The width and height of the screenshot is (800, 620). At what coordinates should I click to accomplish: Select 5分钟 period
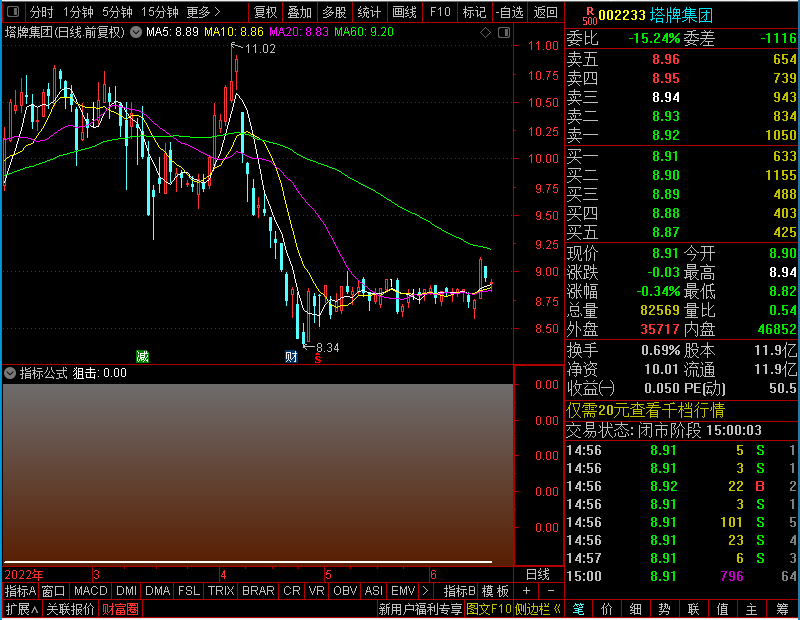(117, 12)
